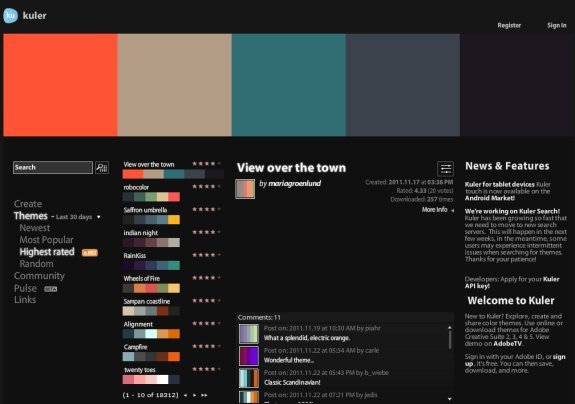Rate robocolor using its stars
Screen dimensions: 575x404
[x=206, y=187]
